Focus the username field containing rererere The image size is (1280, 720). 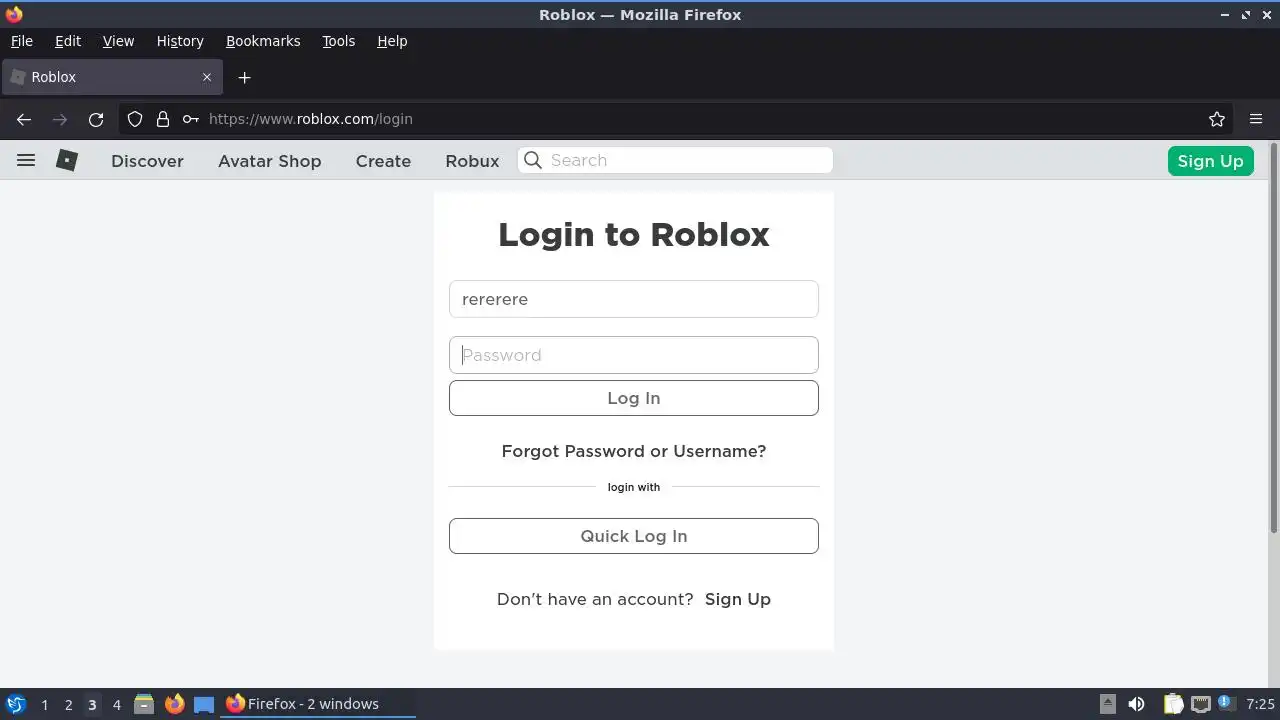[x=634, y=299]
